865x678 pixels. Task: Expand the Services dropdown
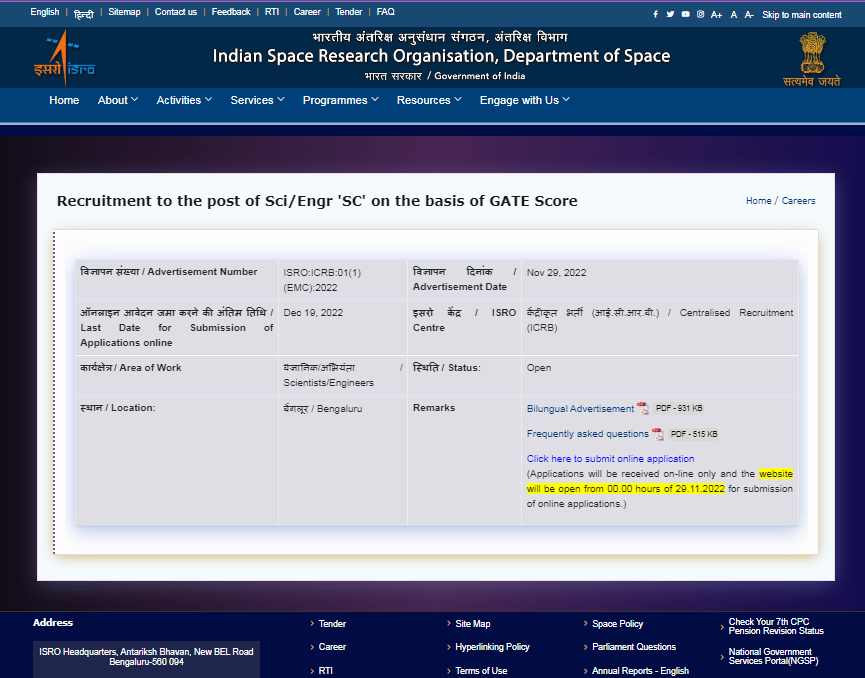257,100
